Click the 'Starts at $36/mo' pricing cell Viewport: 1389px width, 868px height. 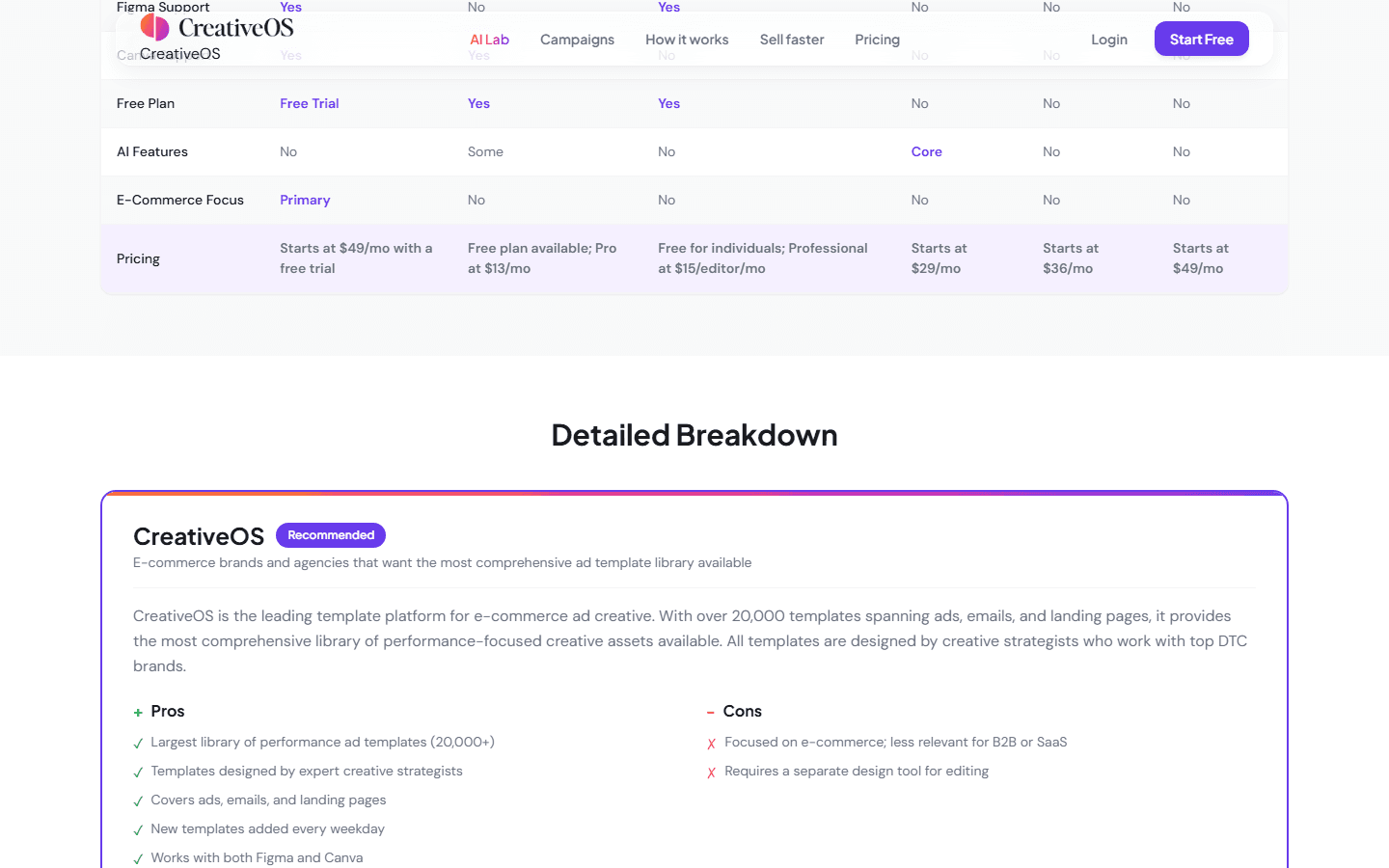[1071, 258]
